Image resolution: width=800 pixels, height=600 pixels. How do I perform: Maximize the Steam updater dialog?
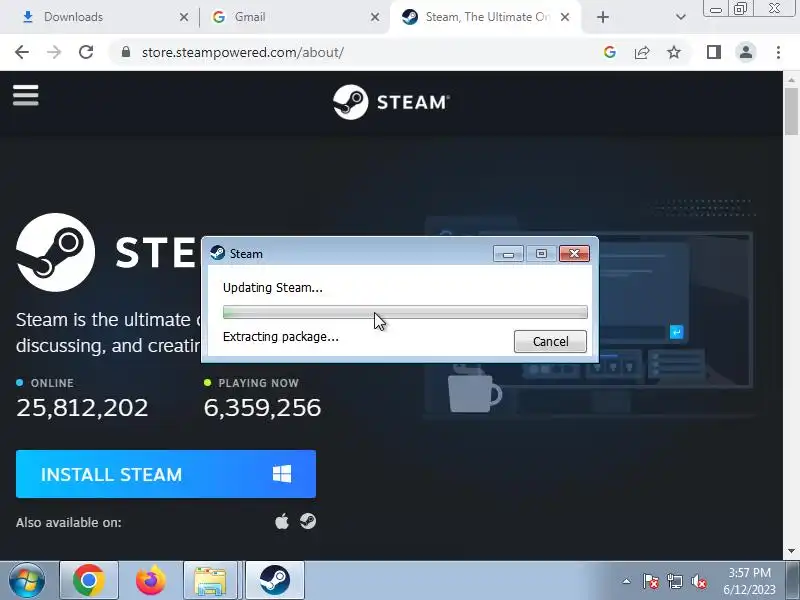[541, 254]
